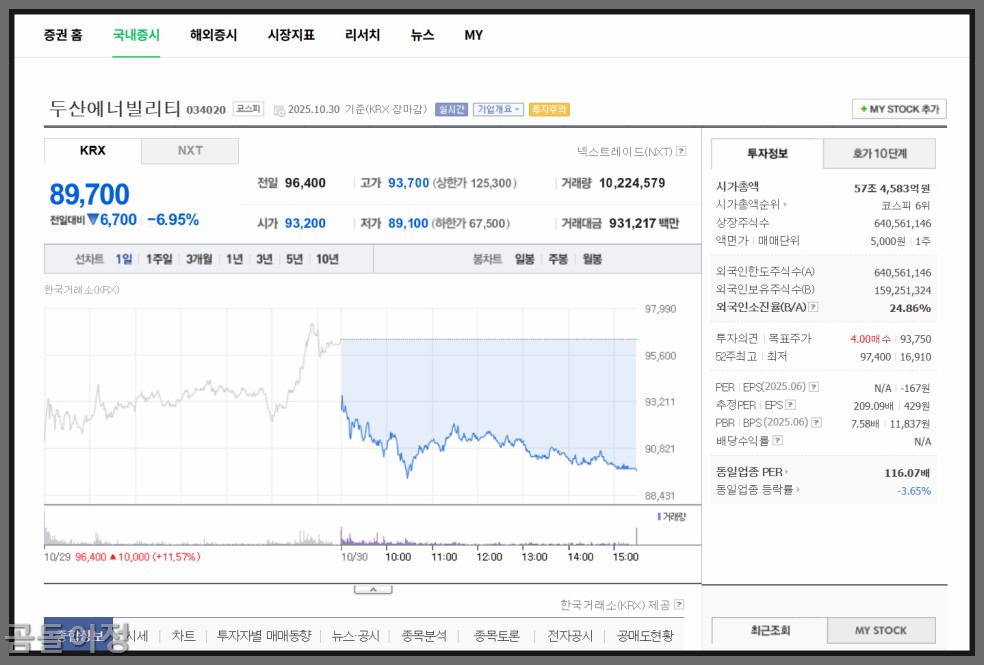The image size is (984, 665).
Task: Click the 투자주의 badge
Action: [x=549, y=110]
